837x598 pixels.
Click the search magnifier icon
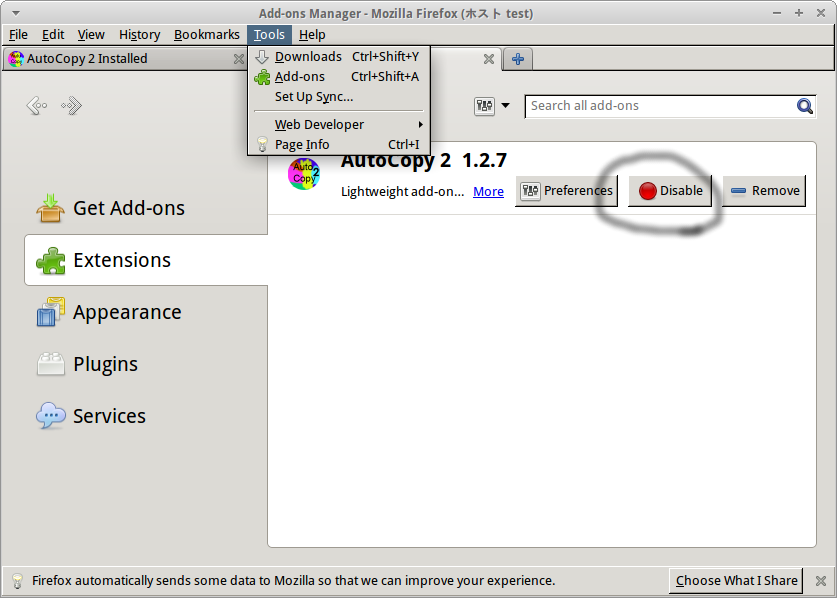pyautogui.click(x=804, y=106)
